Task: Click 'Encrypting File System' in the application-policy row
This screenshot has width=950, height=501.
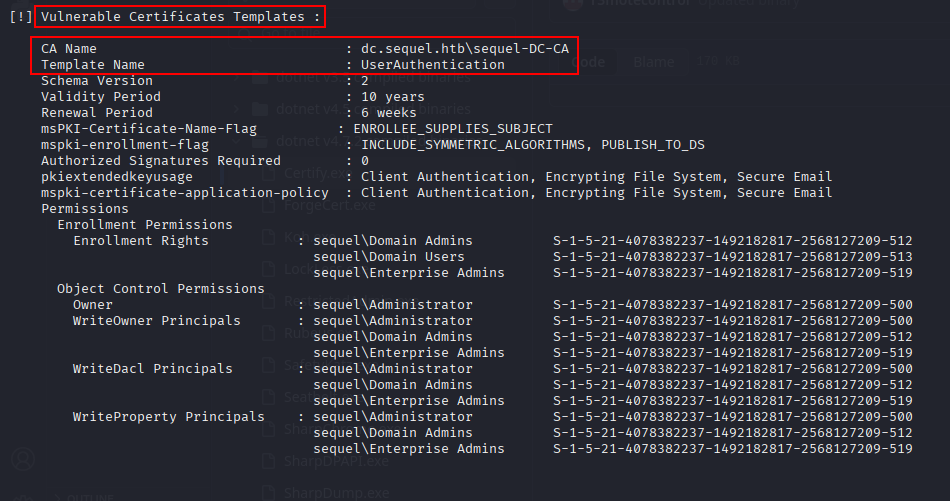Action: (633, 193)
